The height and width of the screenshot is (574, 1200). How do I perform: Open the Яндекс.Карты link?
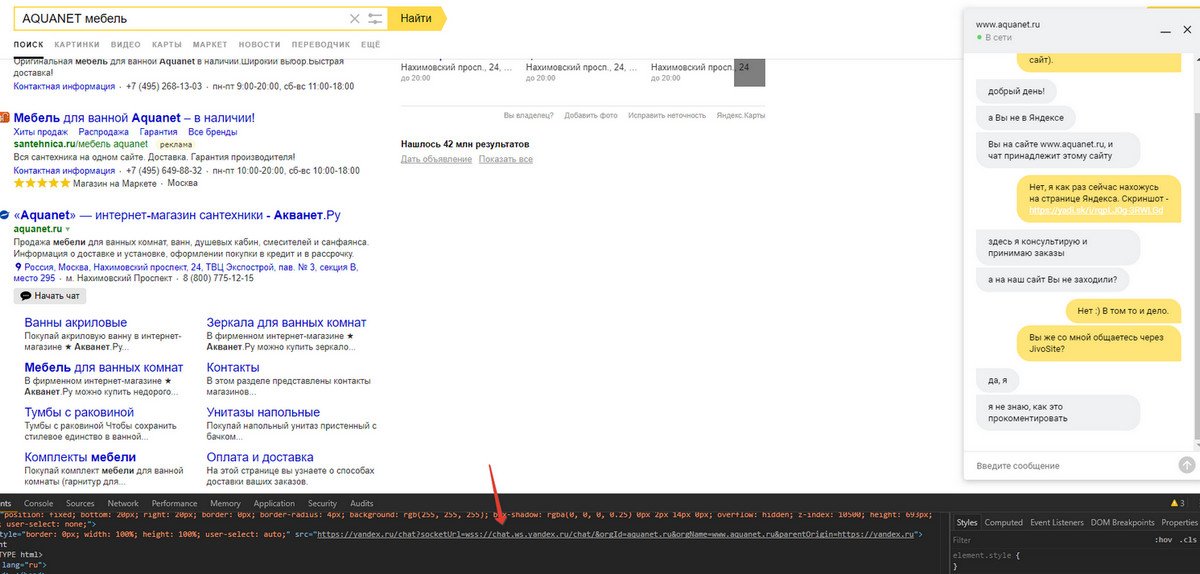[741, 116]
